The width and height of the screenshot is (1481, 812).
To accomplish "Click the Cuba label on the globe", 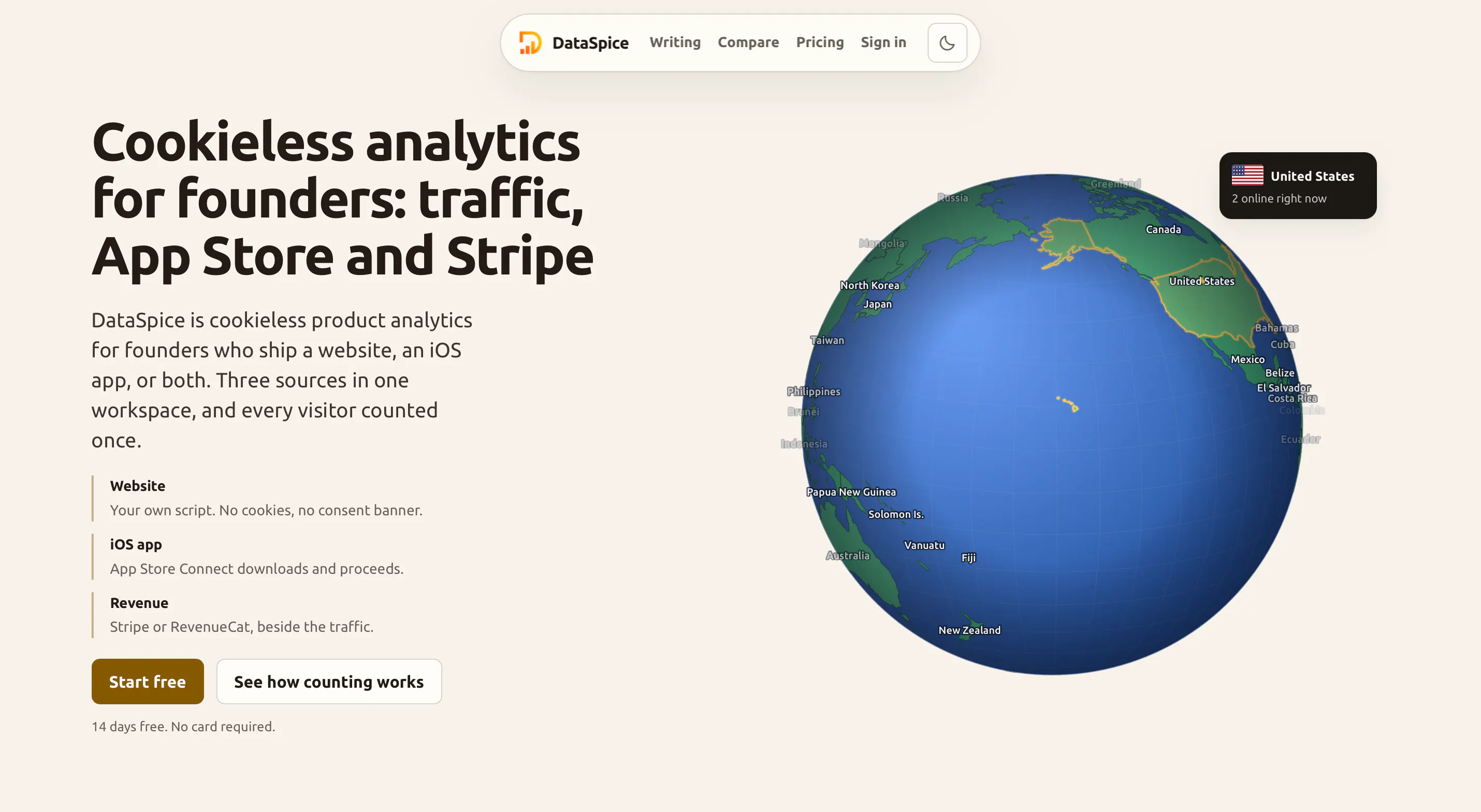I will [x=1282, y=344].
